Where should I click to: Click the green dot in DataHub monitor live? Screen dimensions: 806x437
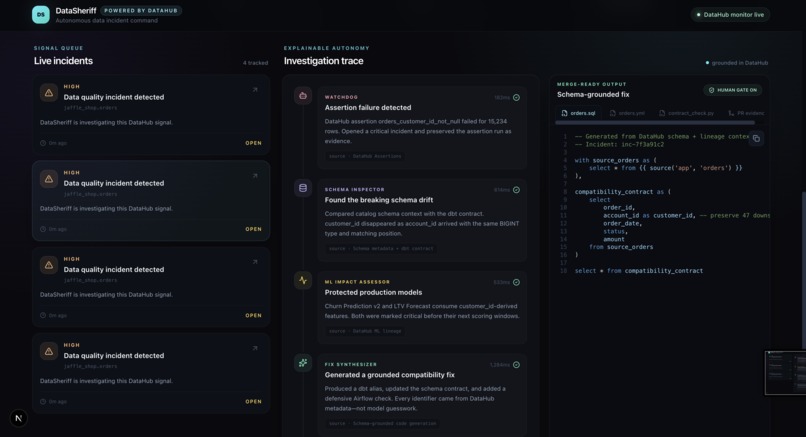click(x=698, y=15)
